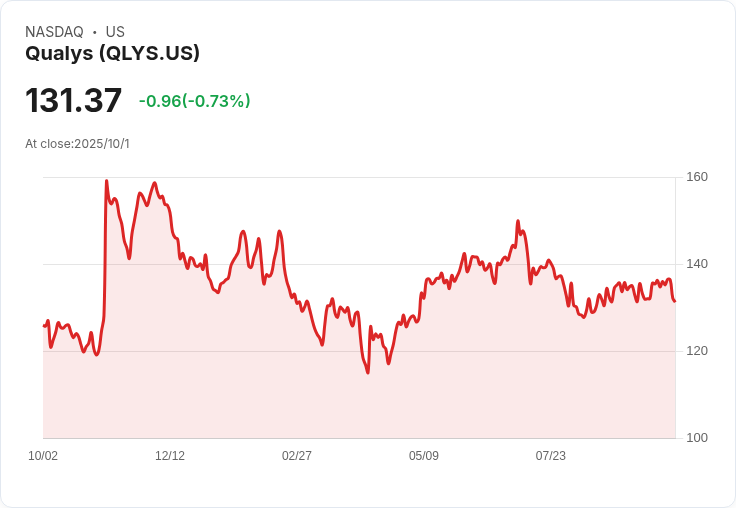Click the chart line's starting point at left
736x508 pixels.
point(44,326)
